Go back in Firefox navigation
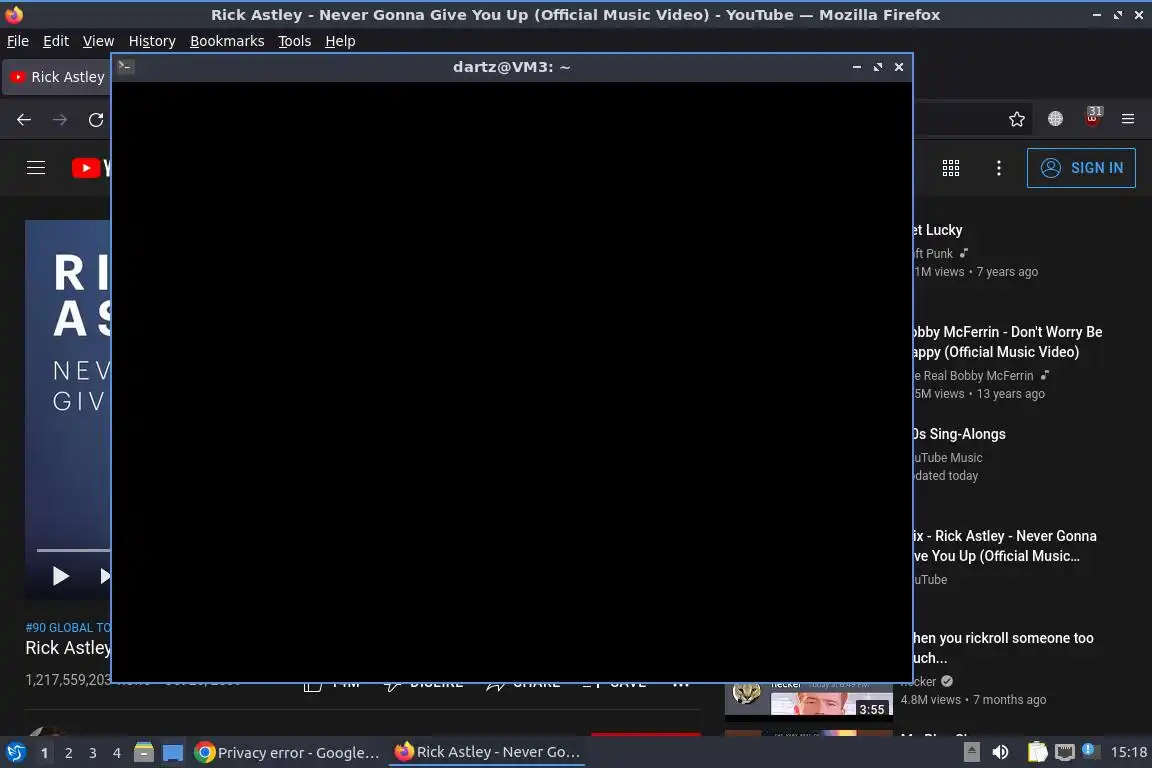Viewport: 1152px width, 768px height. click(24, 120)
